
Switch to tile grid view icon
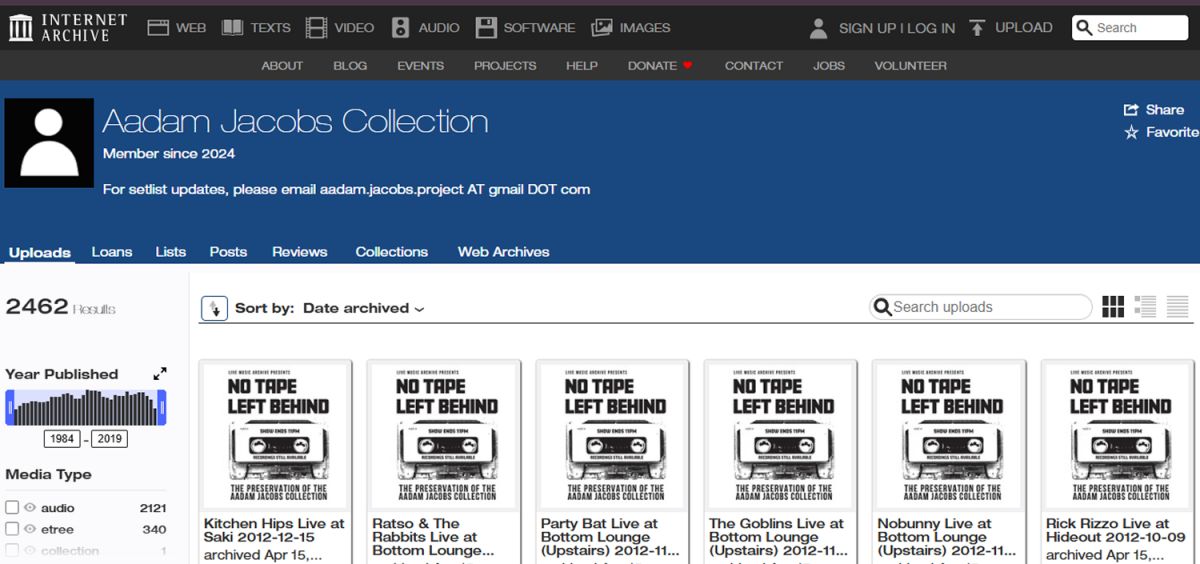click(x=1113, y=307)
